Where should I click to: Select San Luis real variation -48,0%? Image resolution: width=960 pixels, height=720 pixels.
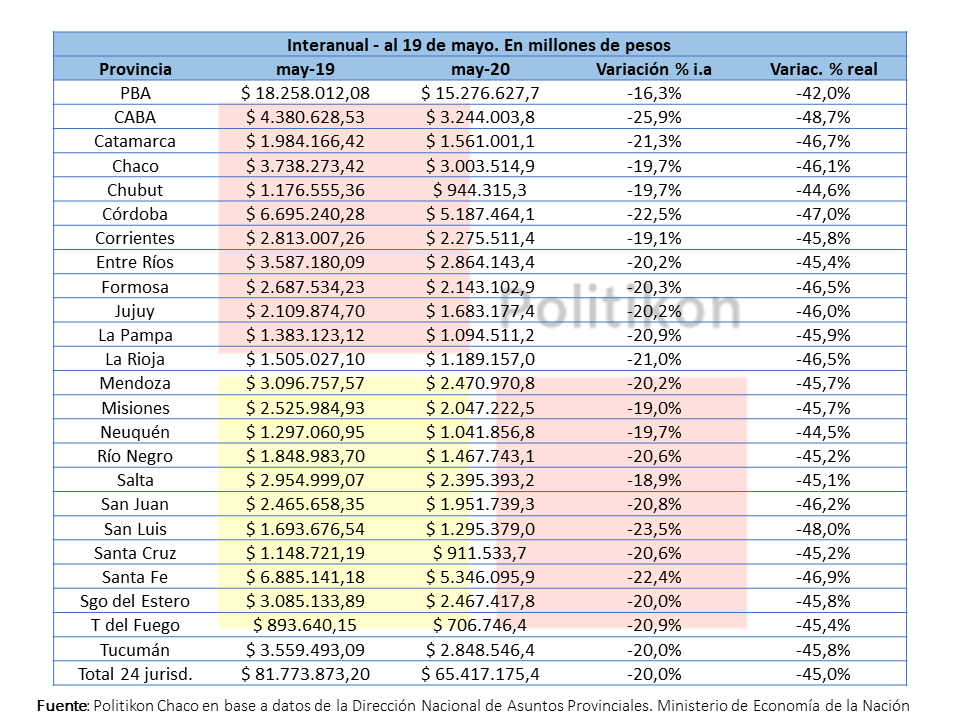[x=823, y=529]
